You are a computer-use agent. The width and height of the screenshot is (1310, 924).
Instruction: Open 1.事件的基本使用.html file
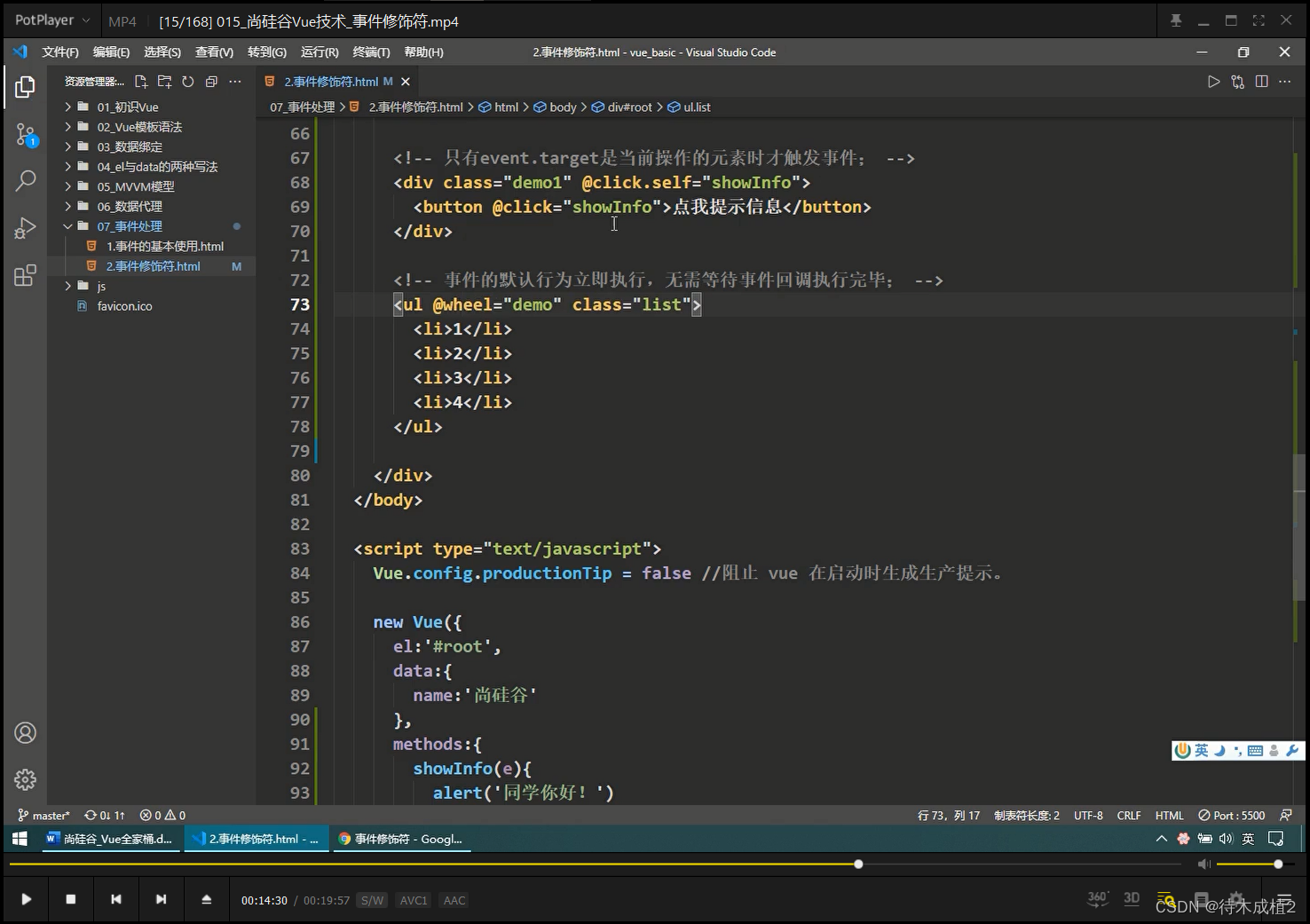coord(165,246)
